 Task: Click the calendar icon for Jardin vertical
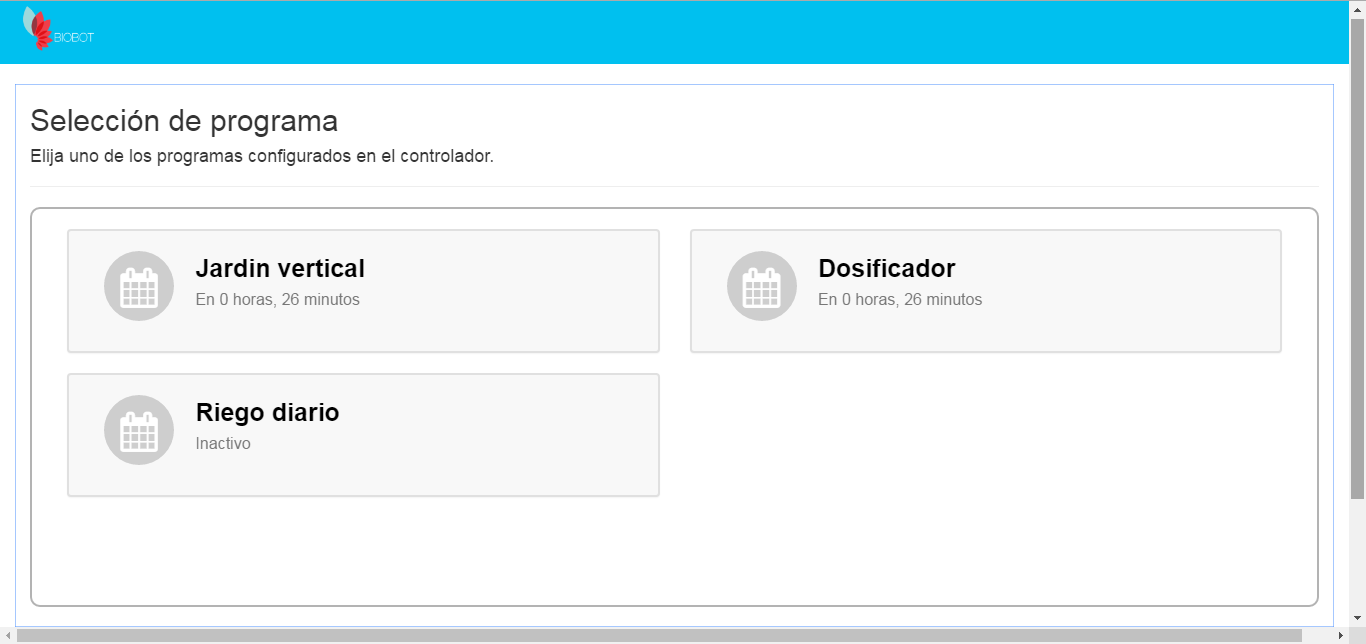(139, 286)
